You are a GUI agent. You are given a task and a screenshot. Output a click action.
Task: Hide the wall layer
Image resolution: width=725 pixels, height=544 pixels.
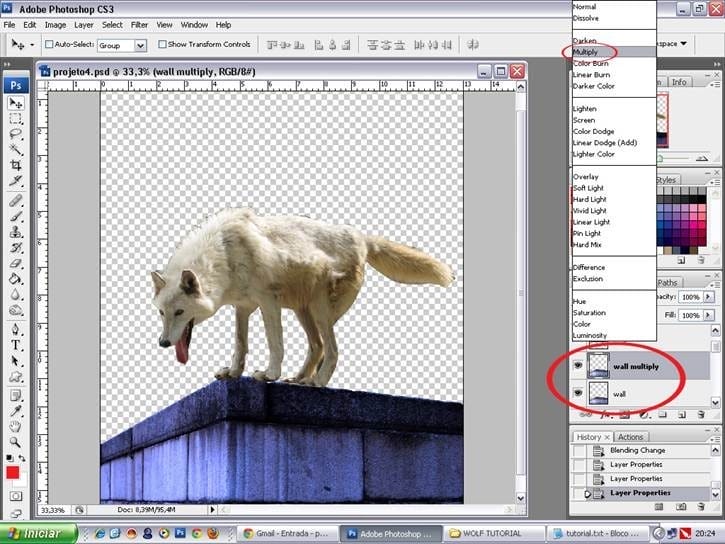point(578,393)
